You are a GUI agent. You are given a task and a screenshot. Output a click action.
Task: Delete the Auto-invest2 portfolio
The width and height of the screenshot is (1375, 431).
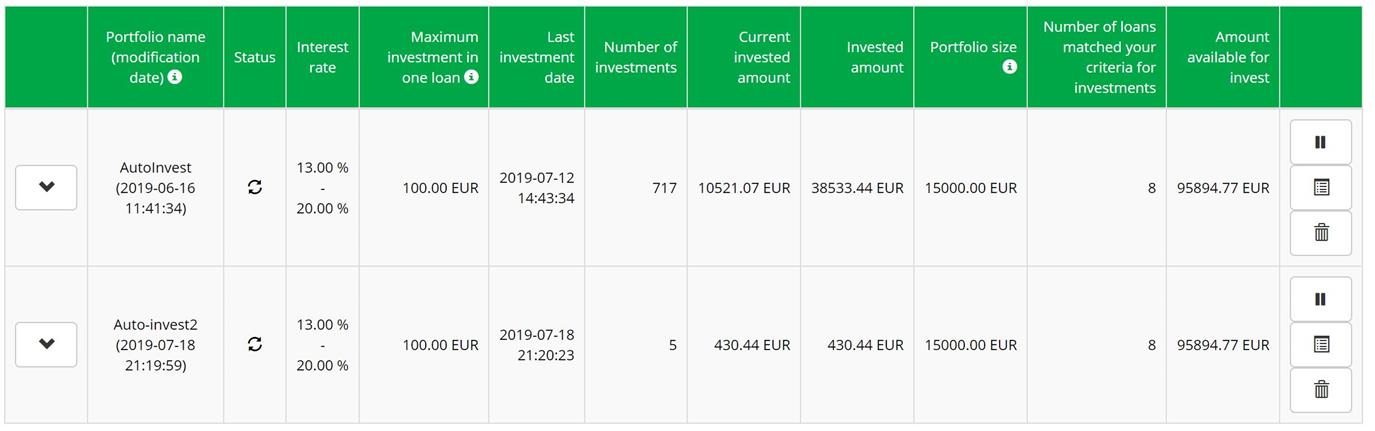(1320, 389)
